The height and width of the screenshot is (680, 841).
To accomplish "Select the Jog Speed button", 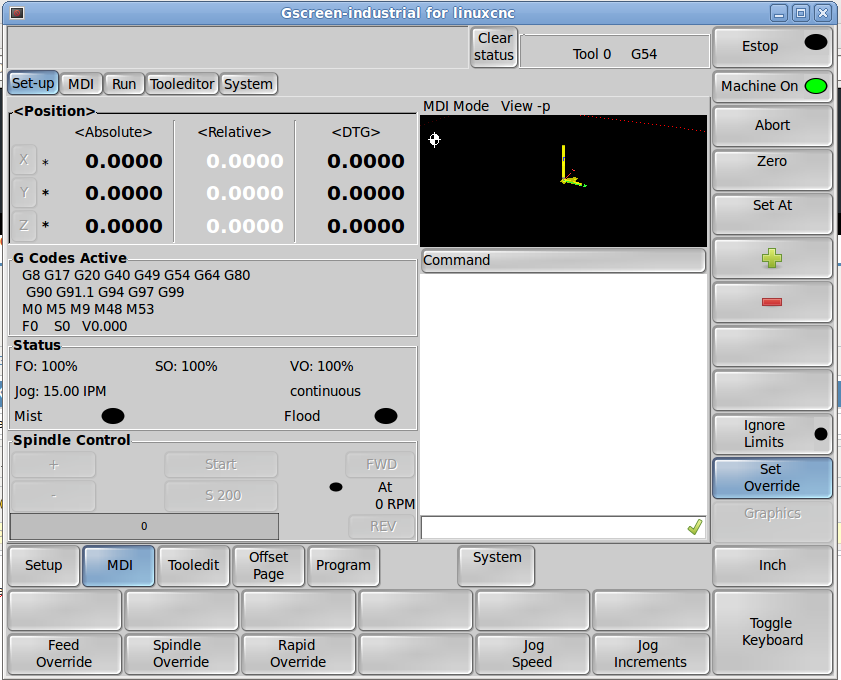I will pyautogui.click(x=532, y=653).
